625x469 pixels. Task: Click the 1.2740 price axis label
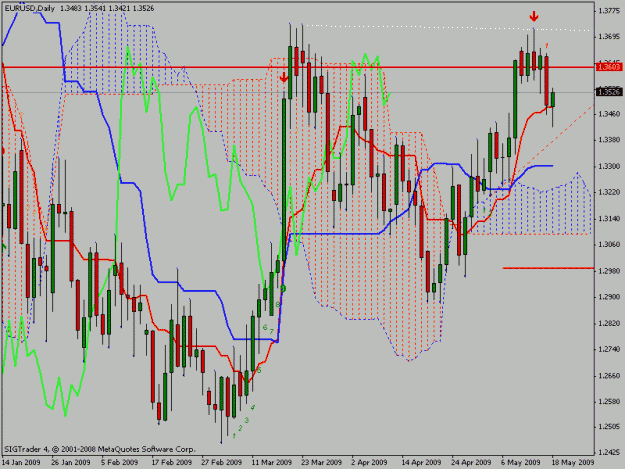(x=609, y=349)
